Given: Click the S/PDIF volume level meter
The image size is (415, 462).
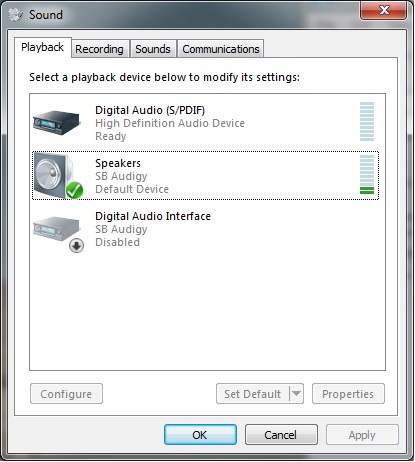Looking at the screenshot, I should [367, 122].
